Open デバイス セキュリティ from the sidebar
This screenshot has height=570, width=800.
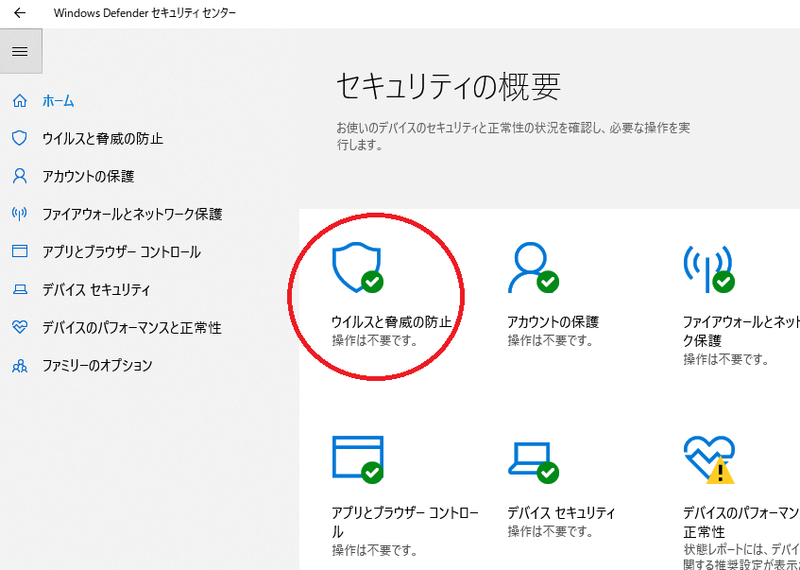[96, 290]
